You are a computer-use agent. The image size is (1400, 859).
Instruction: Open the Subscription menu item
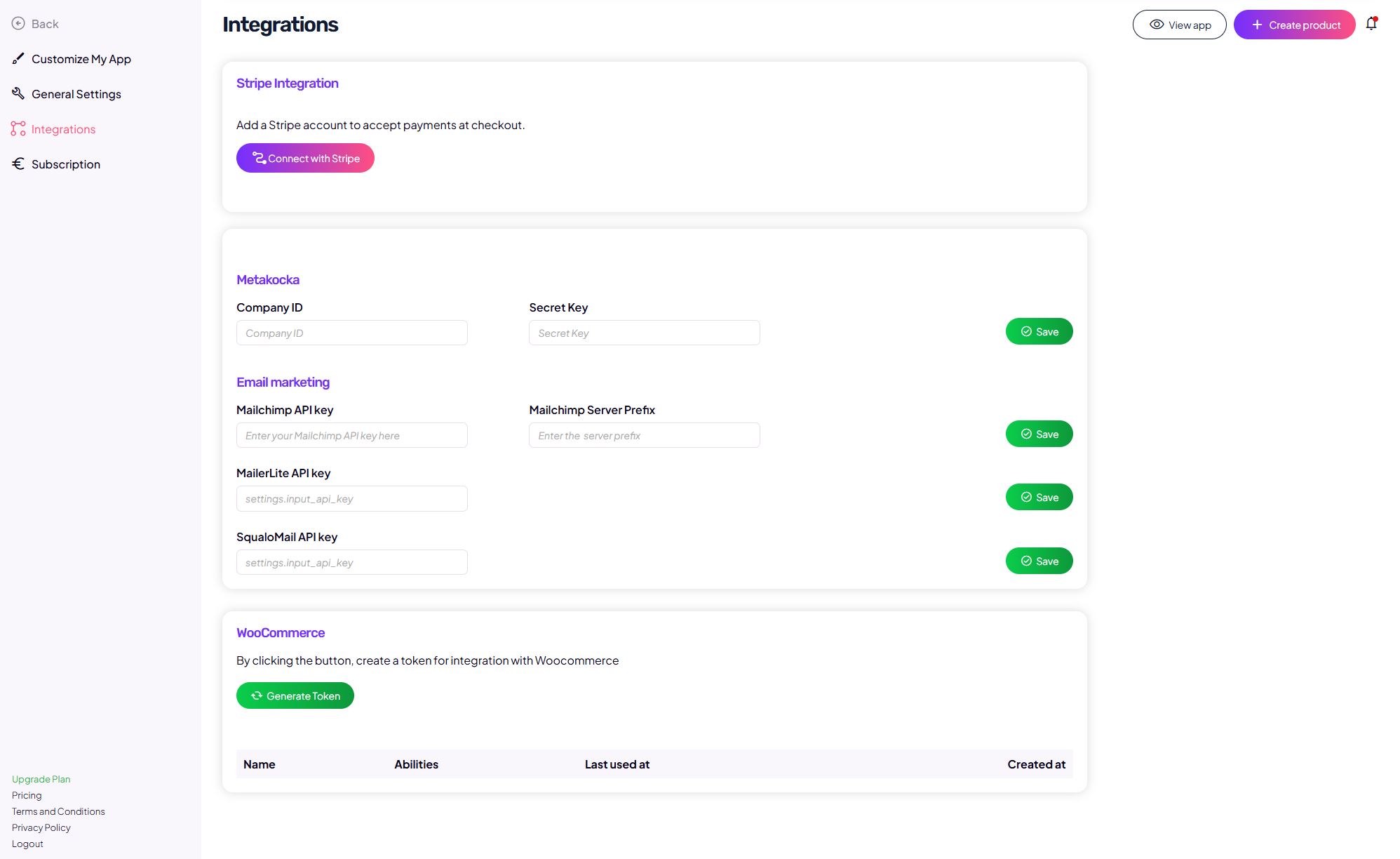click(x=66, y=164)
